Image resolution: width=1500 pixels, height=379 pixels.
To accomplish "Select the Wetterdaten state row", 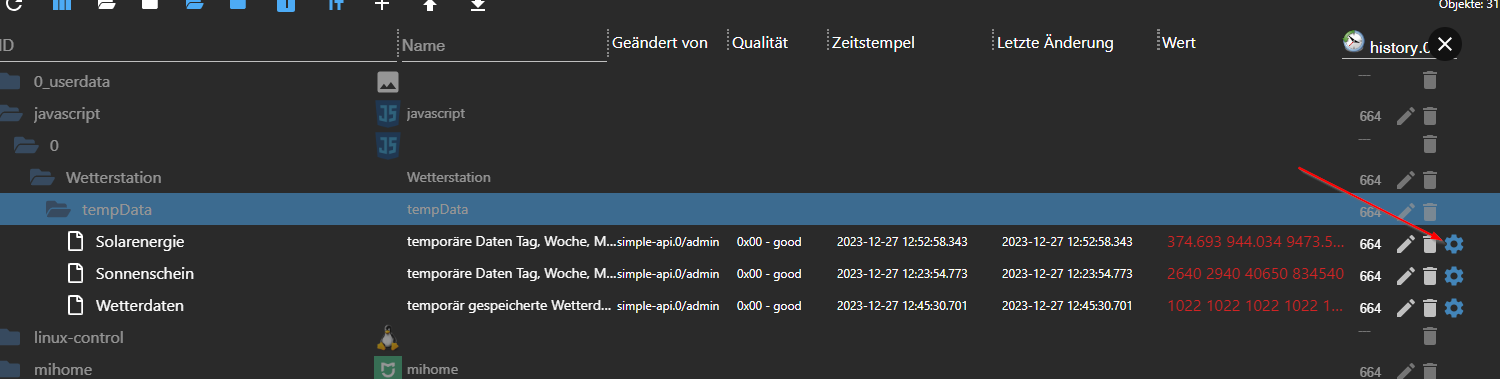I will [x=750, y=306].
